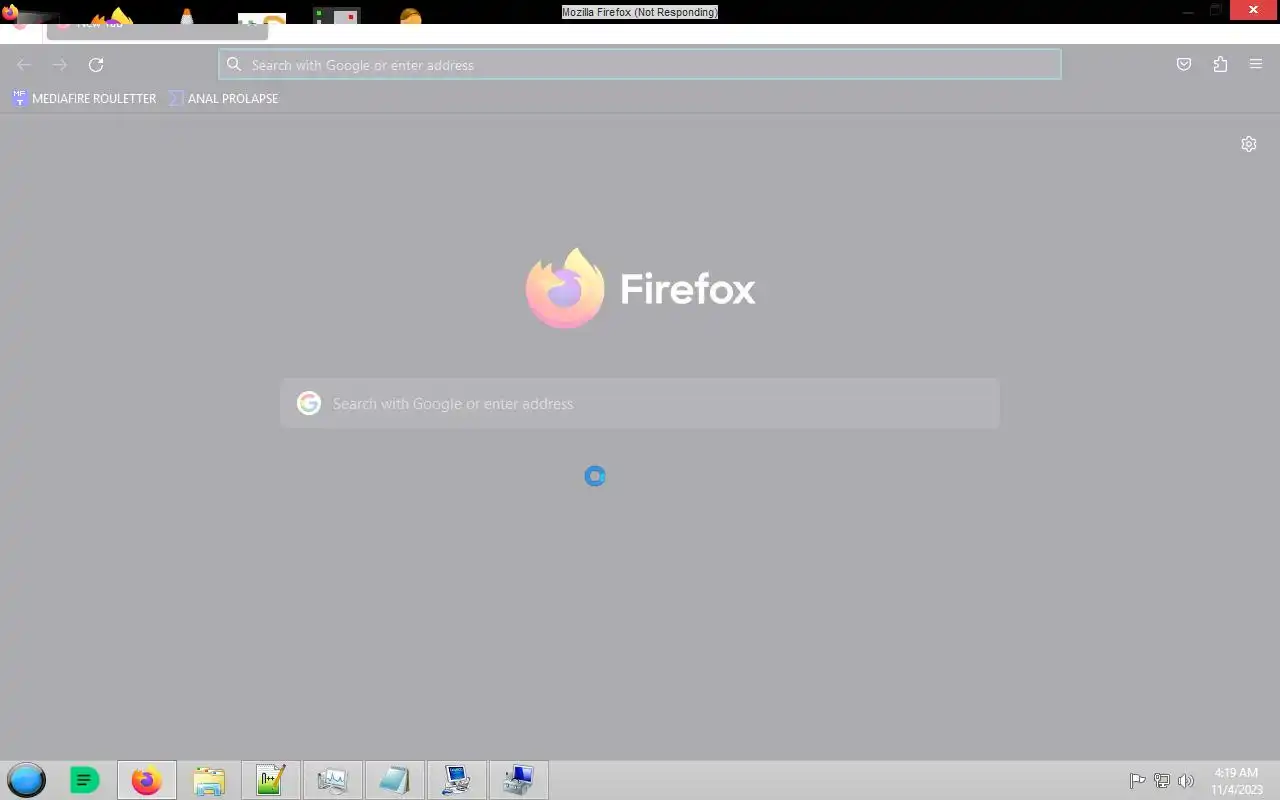Open the toolbox computer taskbar icon
This screenshot has width=1280, height=800.
[519, 780]
